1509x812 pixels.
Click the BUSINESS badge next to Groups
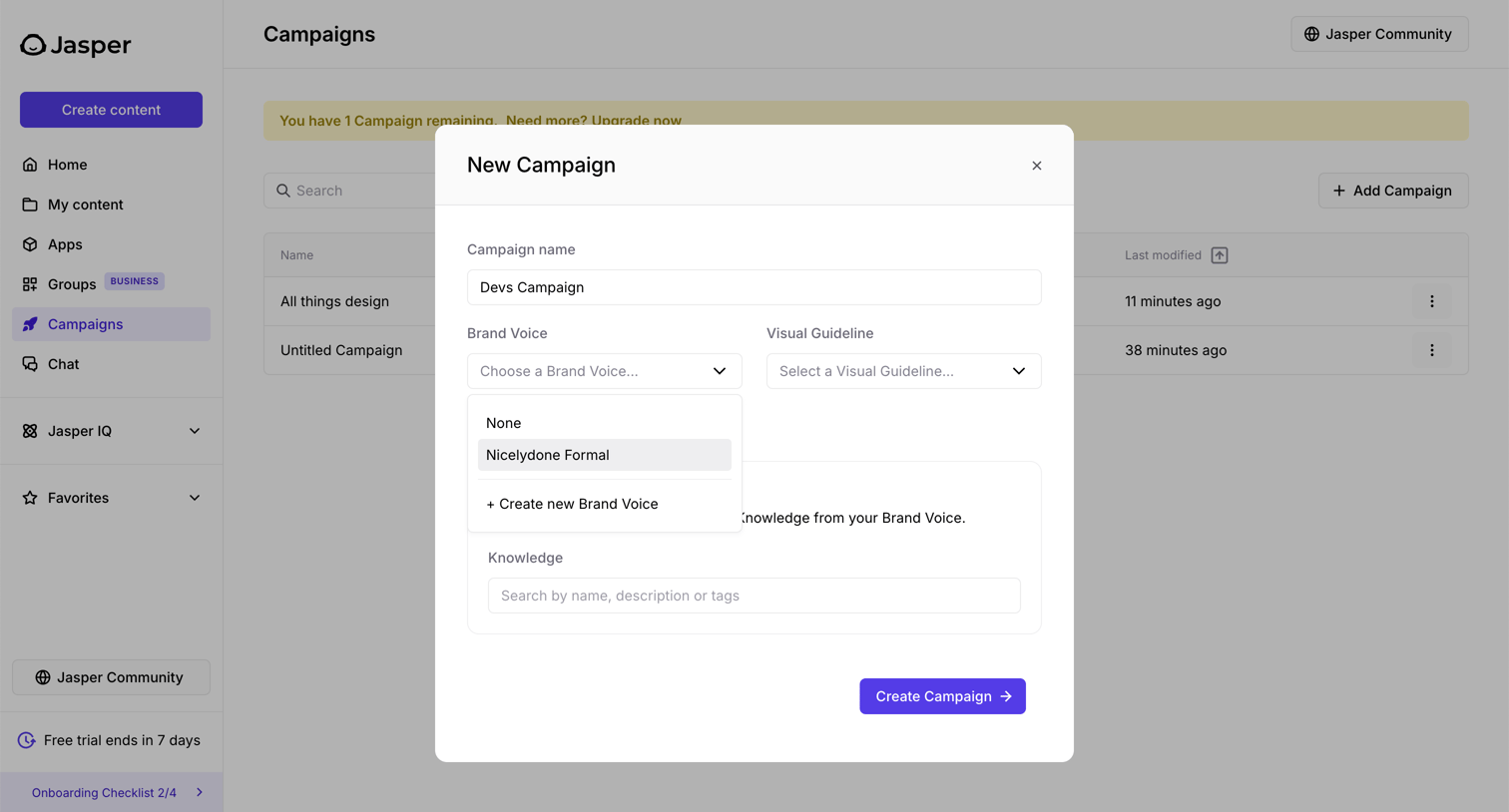[x=135, y=281]
